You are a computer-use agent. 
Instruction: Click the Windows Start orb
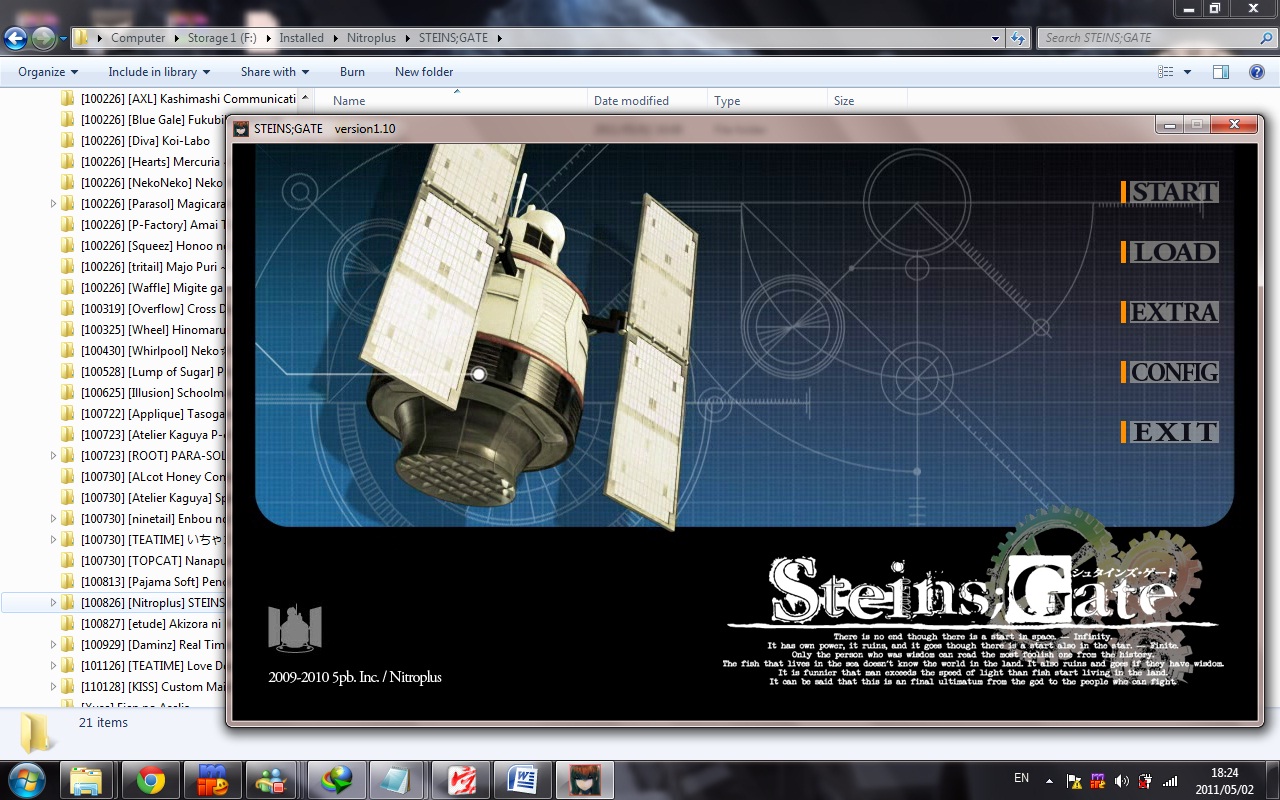click(x=27, y=779)
